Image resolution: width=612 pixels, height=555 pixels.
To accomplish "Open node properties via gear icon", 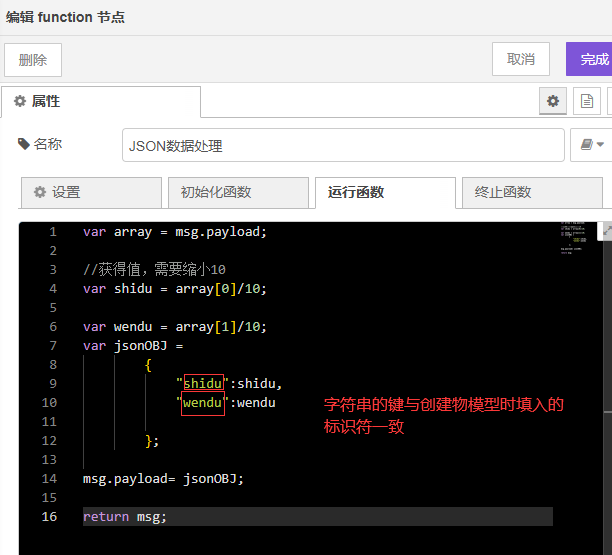I will (x=552, y=101).
